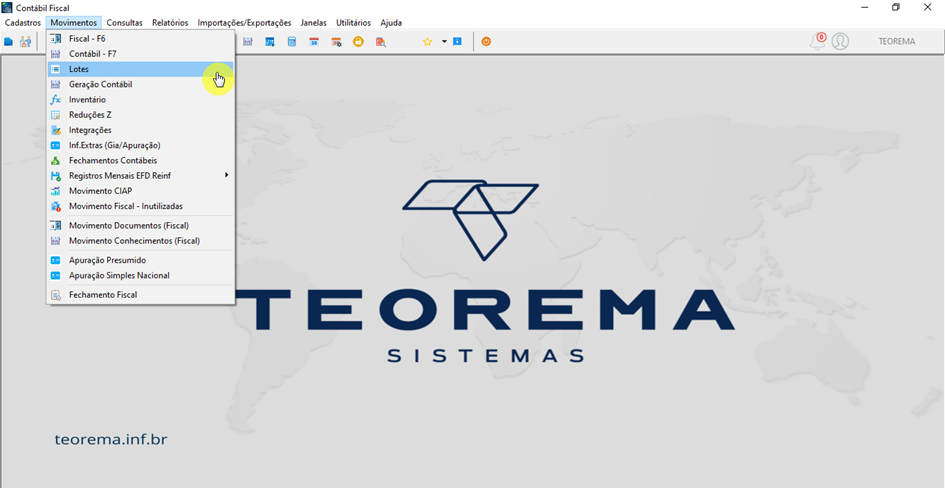Click the calendar icon showing 30

click(314, 42)
